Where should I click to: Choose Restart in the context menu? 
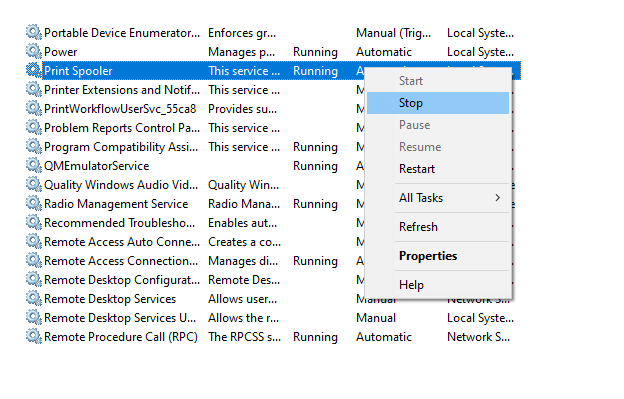[438, 169]
